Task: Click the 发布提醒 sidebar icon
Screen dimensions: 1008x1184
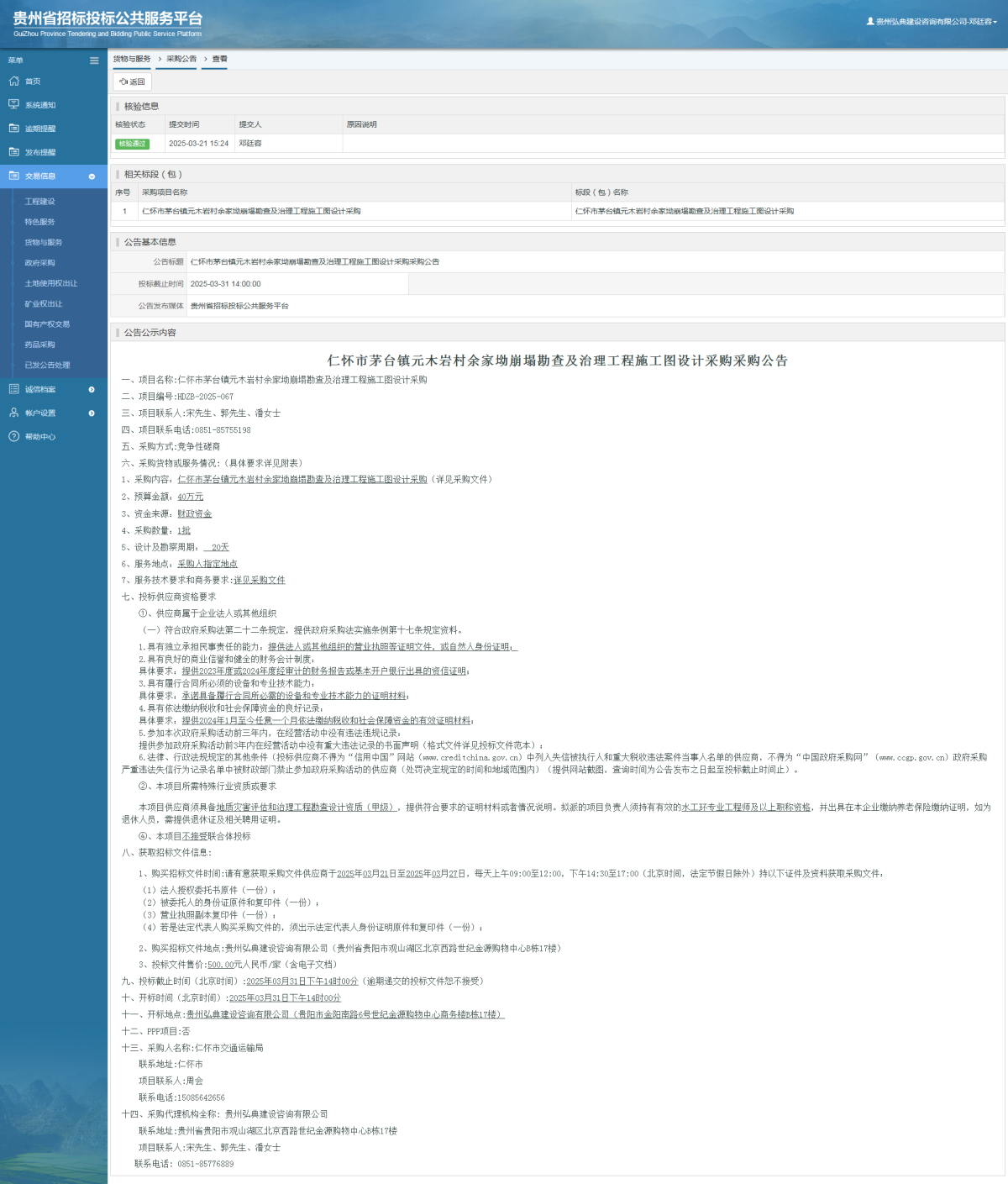Action: 13,152
